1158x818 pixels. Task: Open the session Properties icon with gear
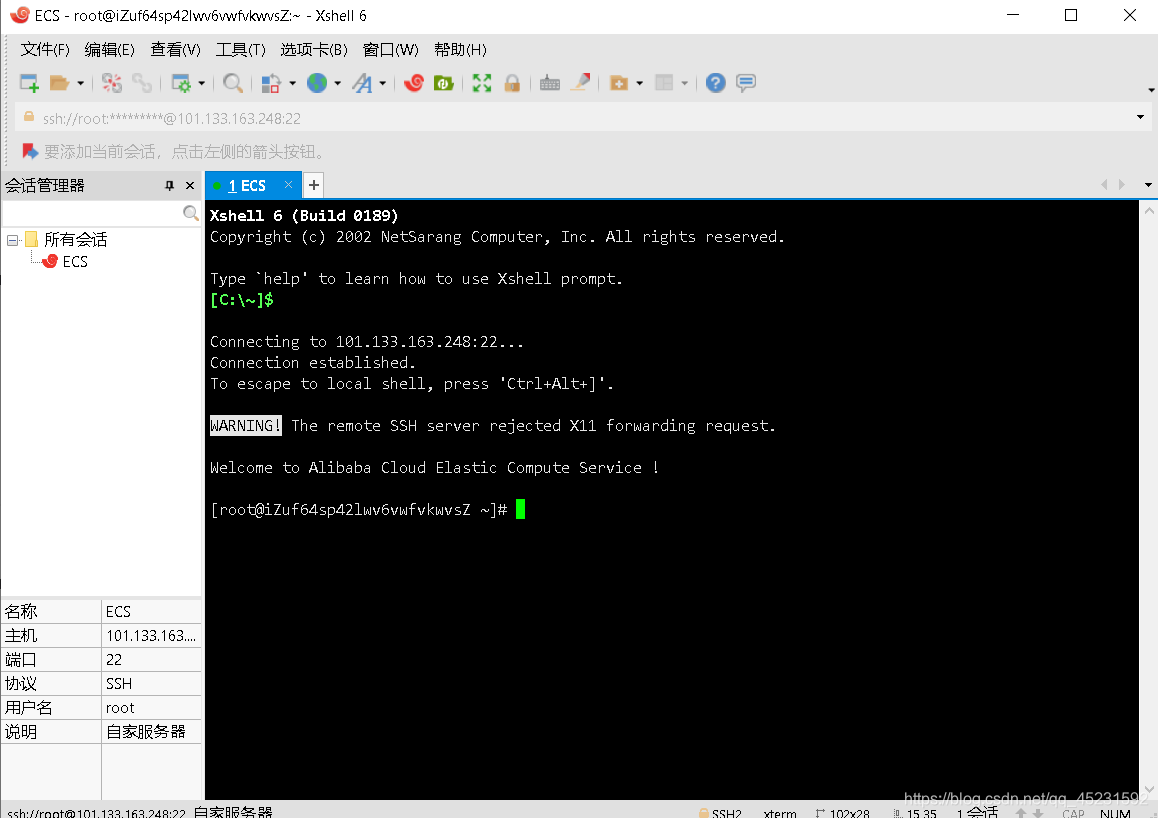(x=180, y=83)
